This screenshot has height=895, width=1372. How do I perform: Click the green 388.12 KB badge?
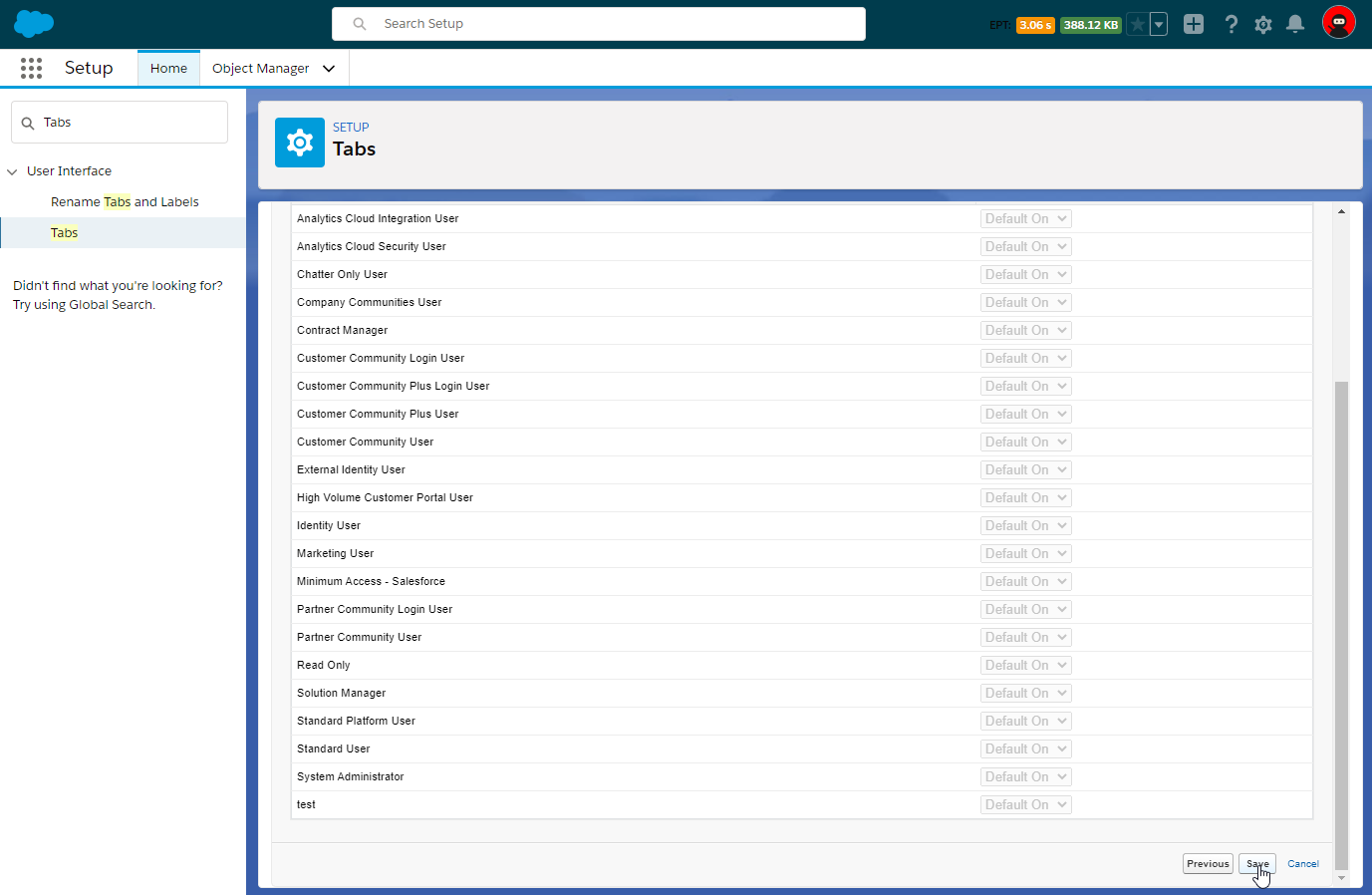tap(1090, 25)
